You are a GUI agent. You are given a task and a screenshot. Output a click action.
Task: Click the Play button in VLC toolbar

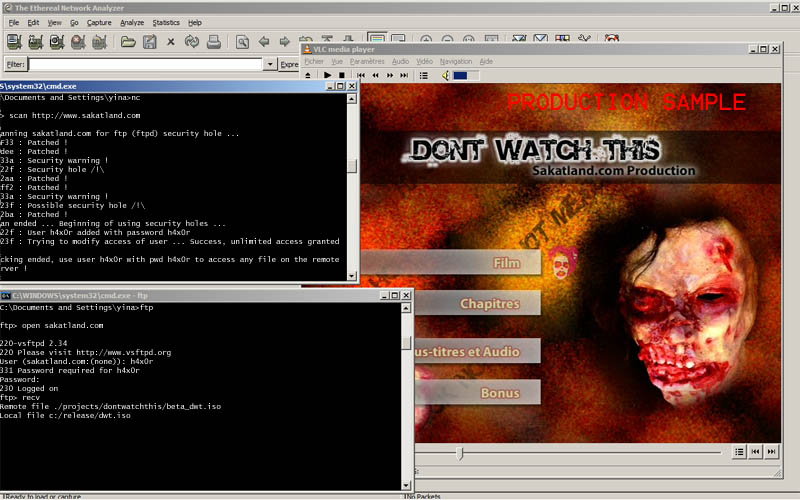click(x=327, y=75)
